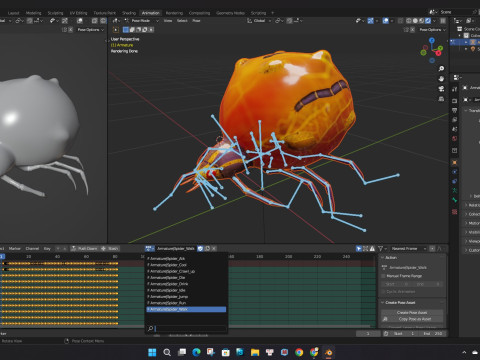
Task: Select the Armature|Spider_Cool action
Action: [187, 265]
